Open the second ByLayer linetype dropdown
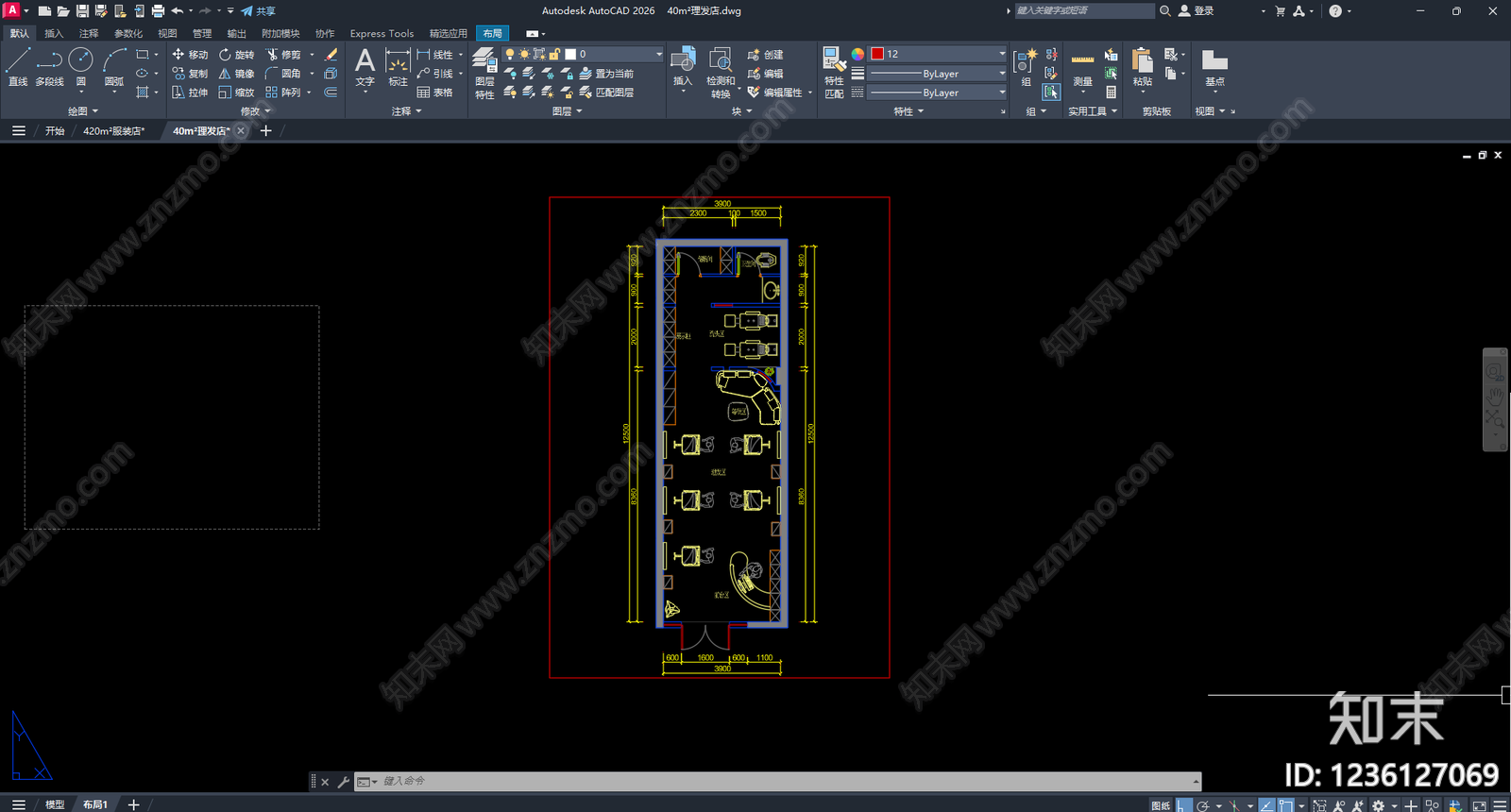Viewport: 1511px width, 812px height. tap(938, 93)
